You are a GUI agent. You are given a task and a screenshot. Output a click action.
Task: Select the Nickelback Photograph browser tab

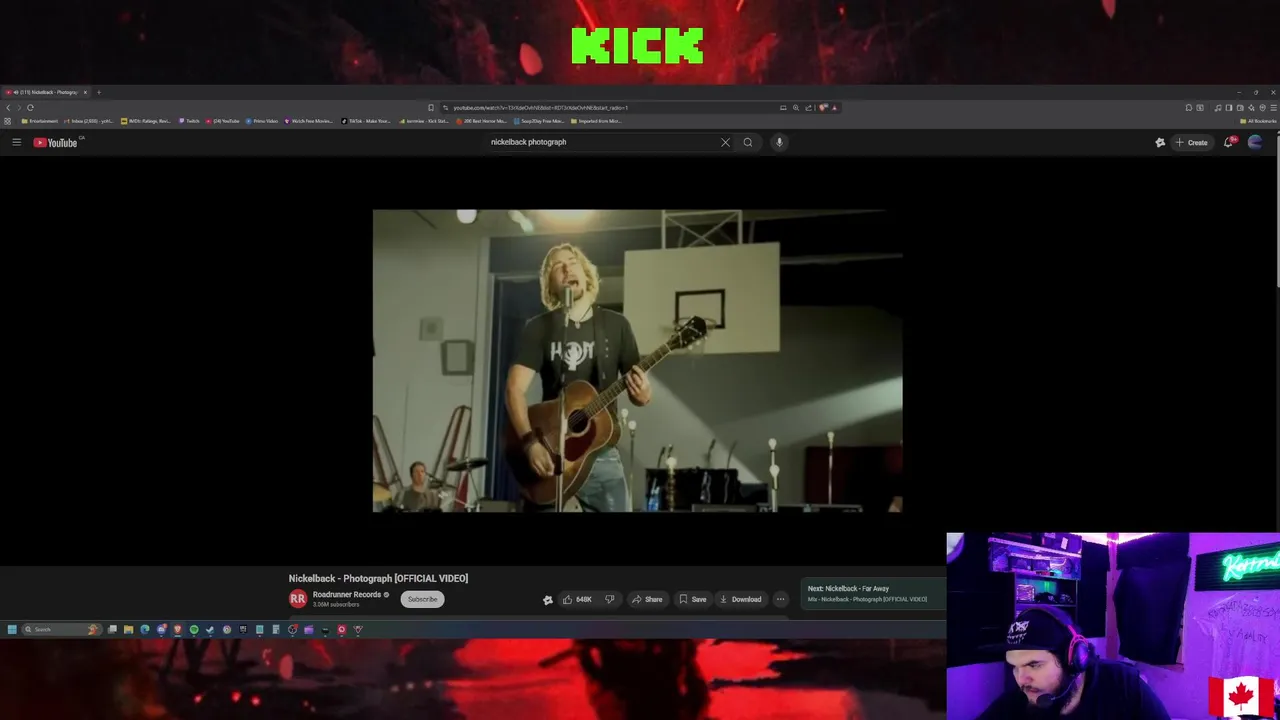(x=45, y=92)
